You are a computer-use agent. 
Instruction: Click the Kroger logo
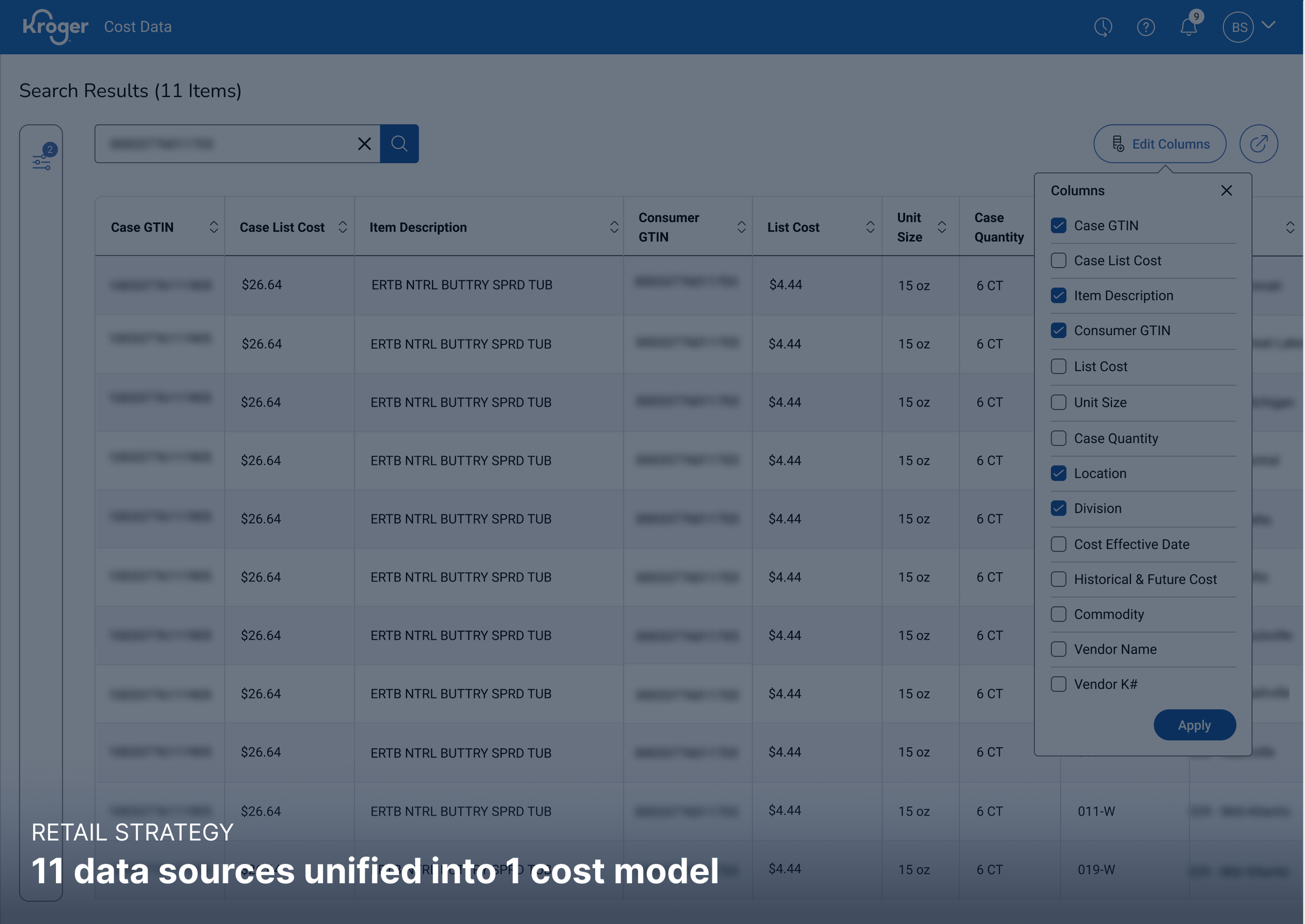coord(55,26)
